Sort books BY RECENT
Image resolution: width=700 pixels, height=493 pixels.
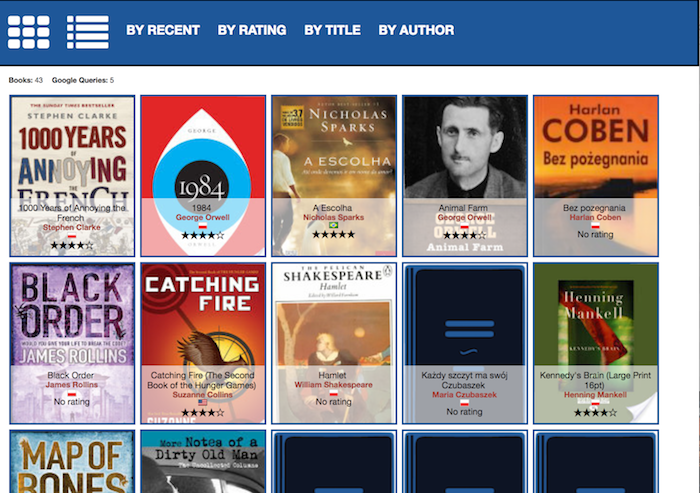point(163,30)
